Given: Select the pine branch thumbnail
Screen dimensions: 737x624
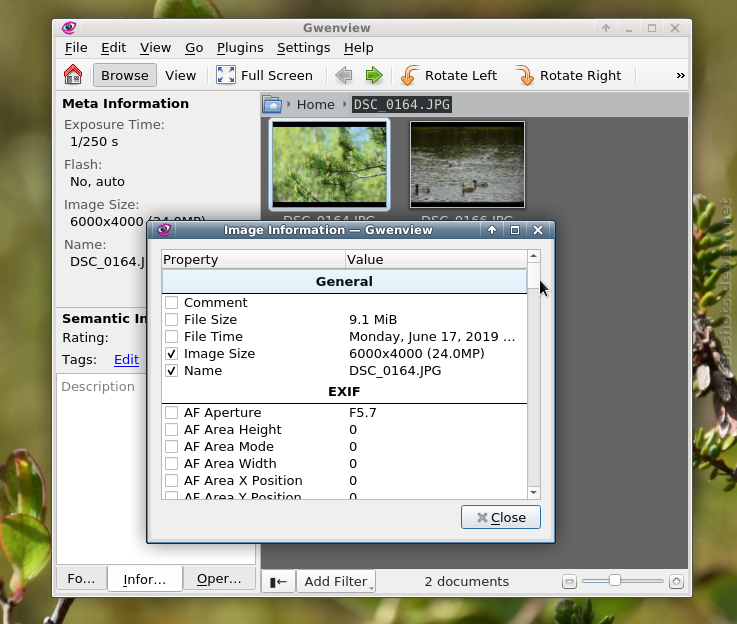Looking at the screenshot, I should coord(329,164).
